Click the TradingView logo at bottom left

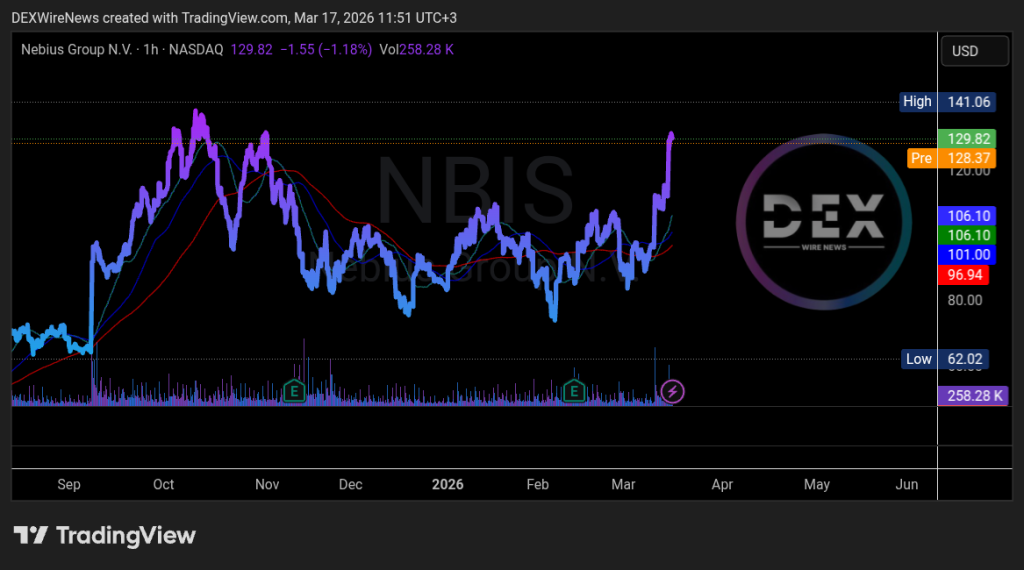pos(104,535)
